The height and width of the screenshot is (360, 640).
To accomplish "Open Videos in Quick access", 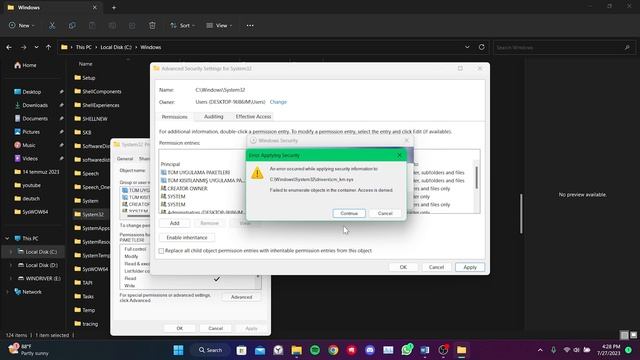I will pos(26,158).
